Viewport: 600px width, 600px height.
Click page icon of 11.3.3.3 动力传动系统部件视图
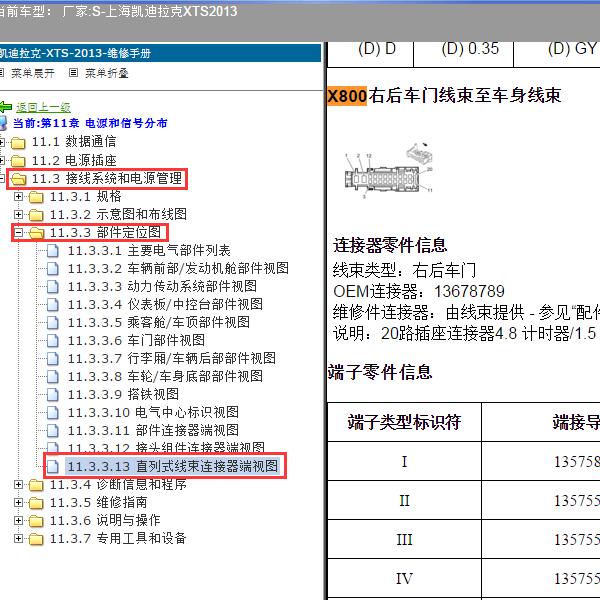point(53,287)
